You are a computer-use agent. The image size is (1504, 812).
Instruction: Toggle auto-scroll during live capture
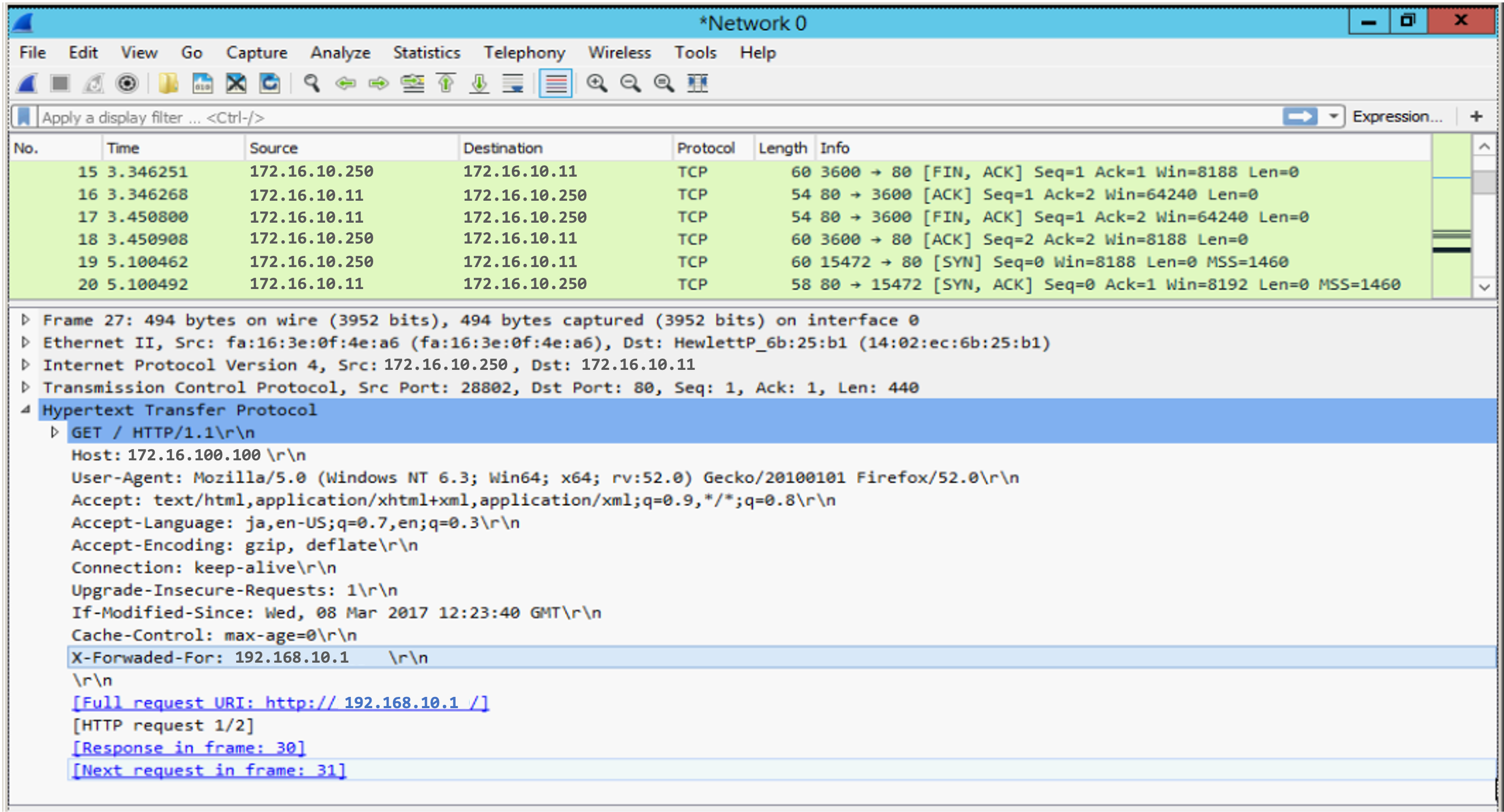point(512,84)
